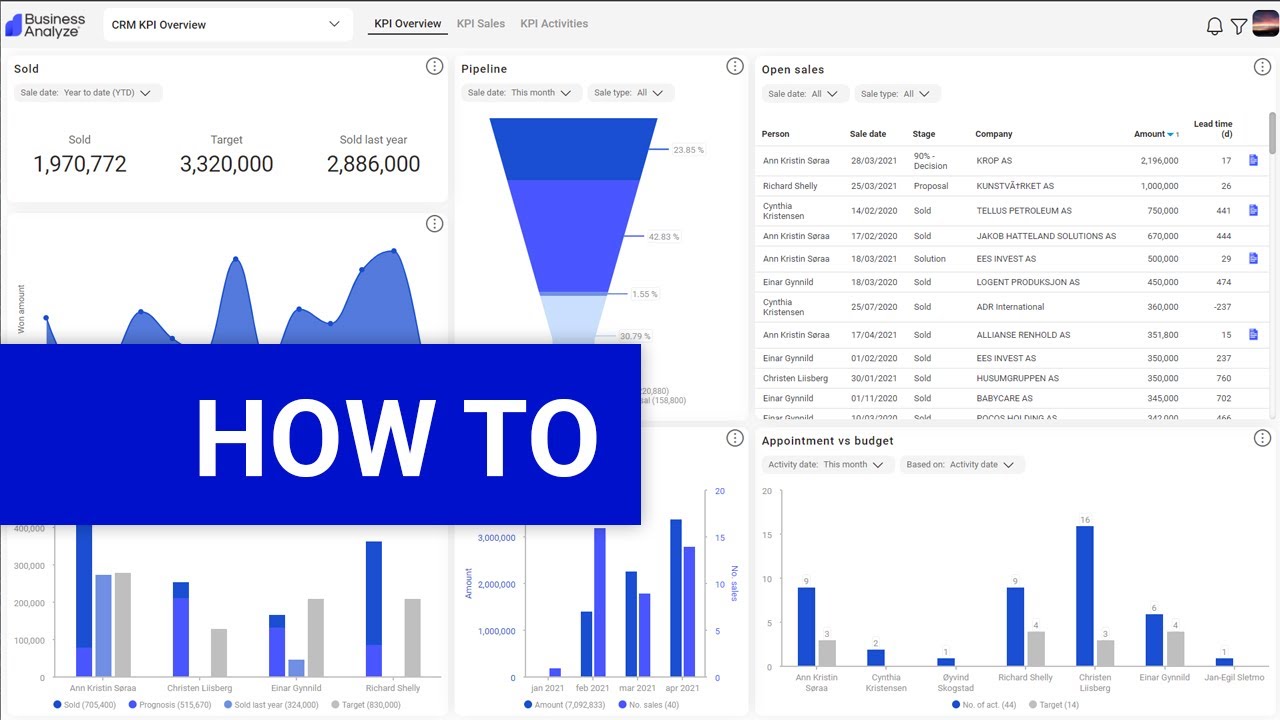Screen dimensions: 1280x720
Task: Click Target value 3,320,000
Action: point(226,164)
